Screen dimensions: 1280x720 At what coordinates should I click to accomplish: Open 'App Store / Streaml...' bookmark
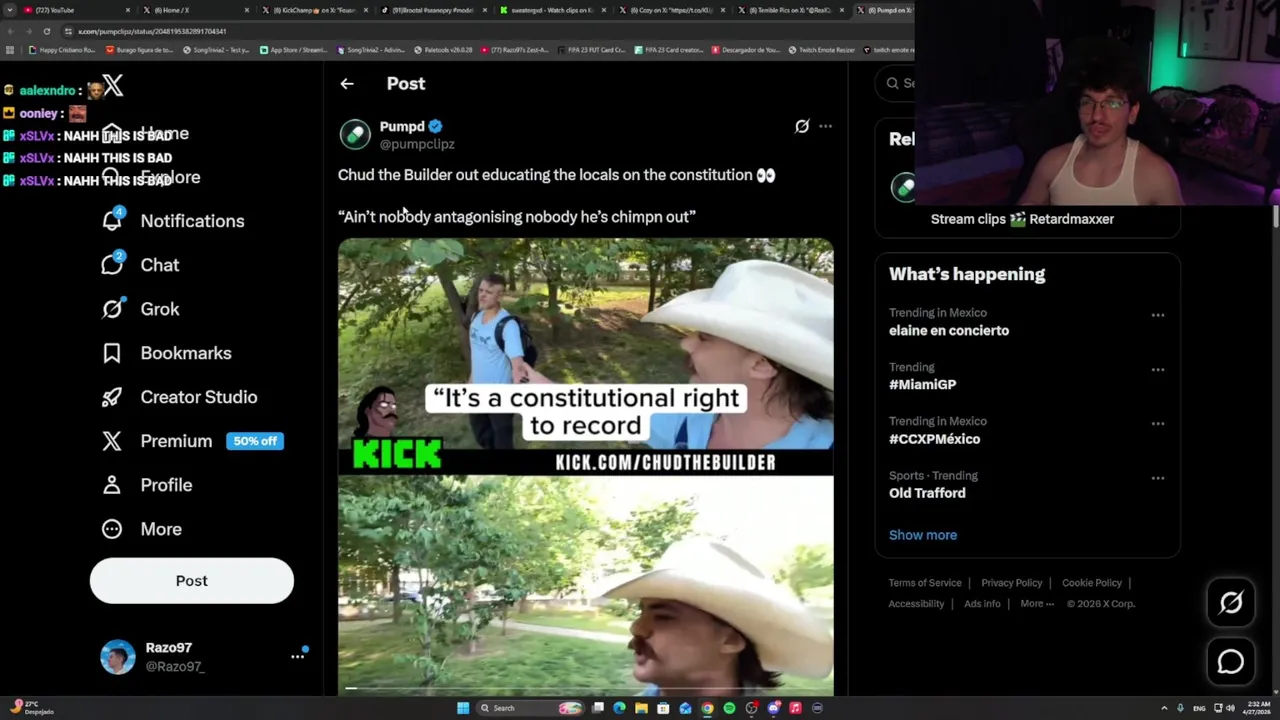293,50
